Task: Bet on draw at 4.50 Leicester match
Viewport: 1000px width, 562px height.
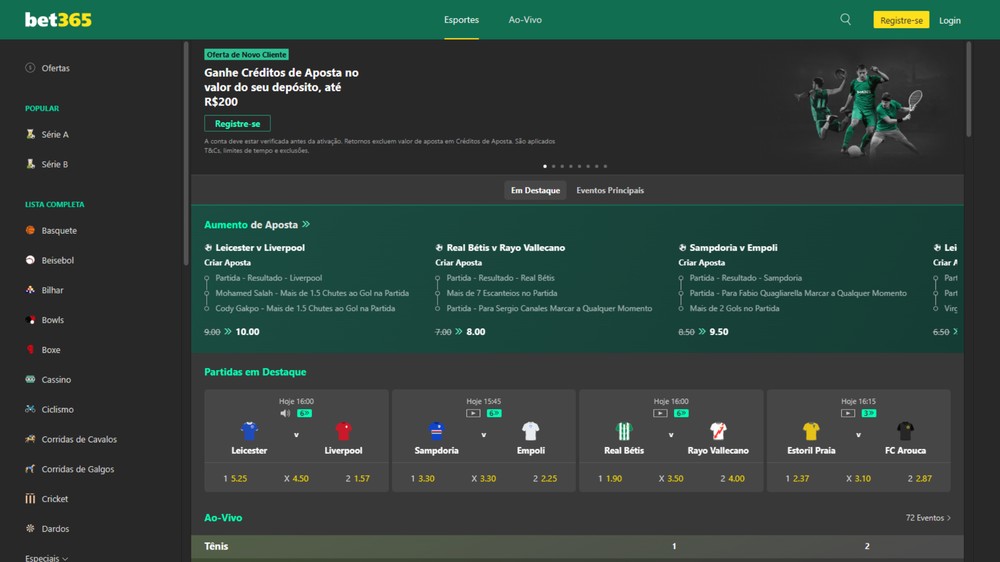Action: point(297,478)
